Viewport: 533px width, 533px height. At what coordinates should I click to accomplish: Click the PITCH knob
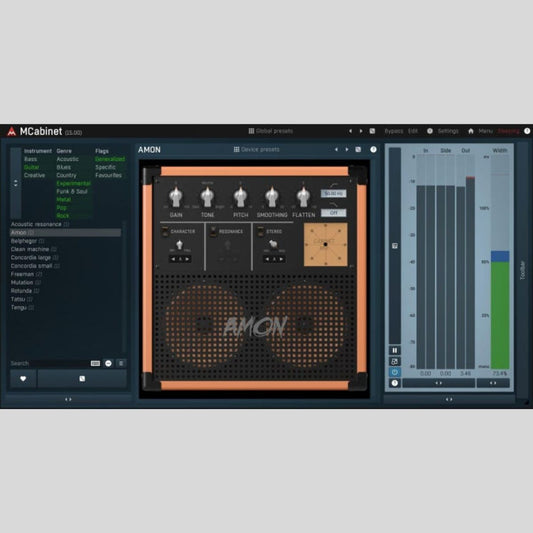click(240, 196)
